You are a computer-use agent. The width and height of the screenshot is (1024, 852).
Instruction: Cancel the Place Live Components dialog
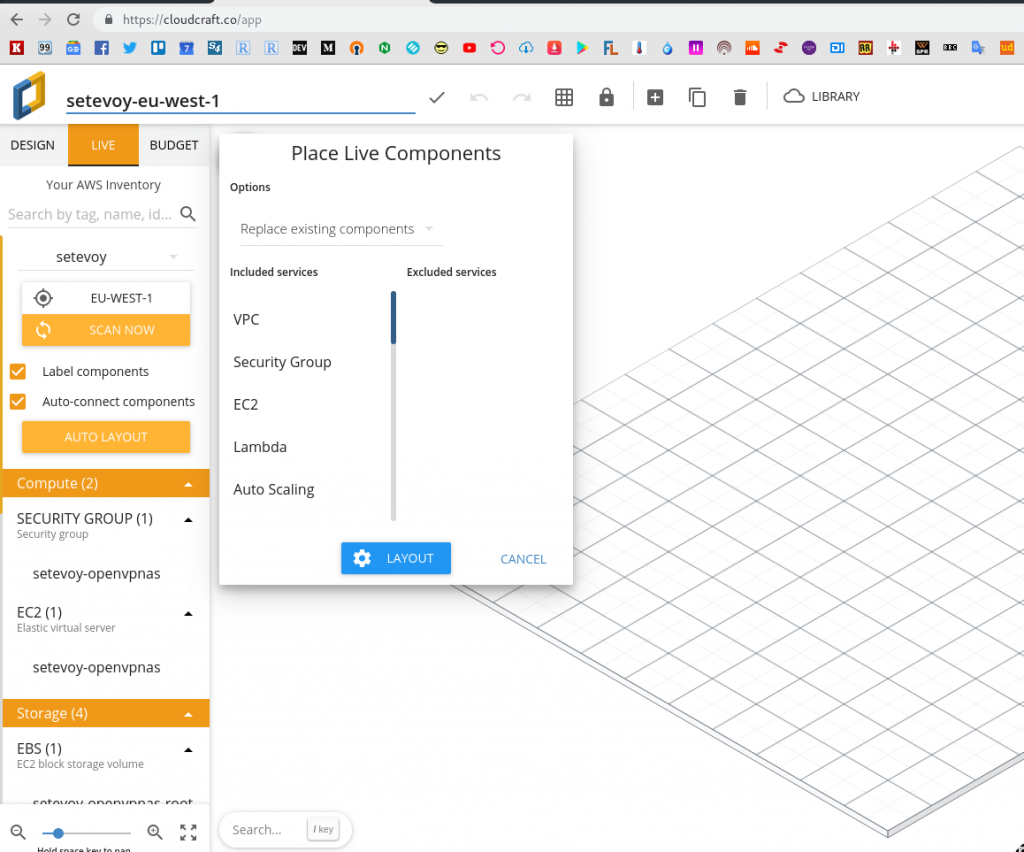point(523,558)
